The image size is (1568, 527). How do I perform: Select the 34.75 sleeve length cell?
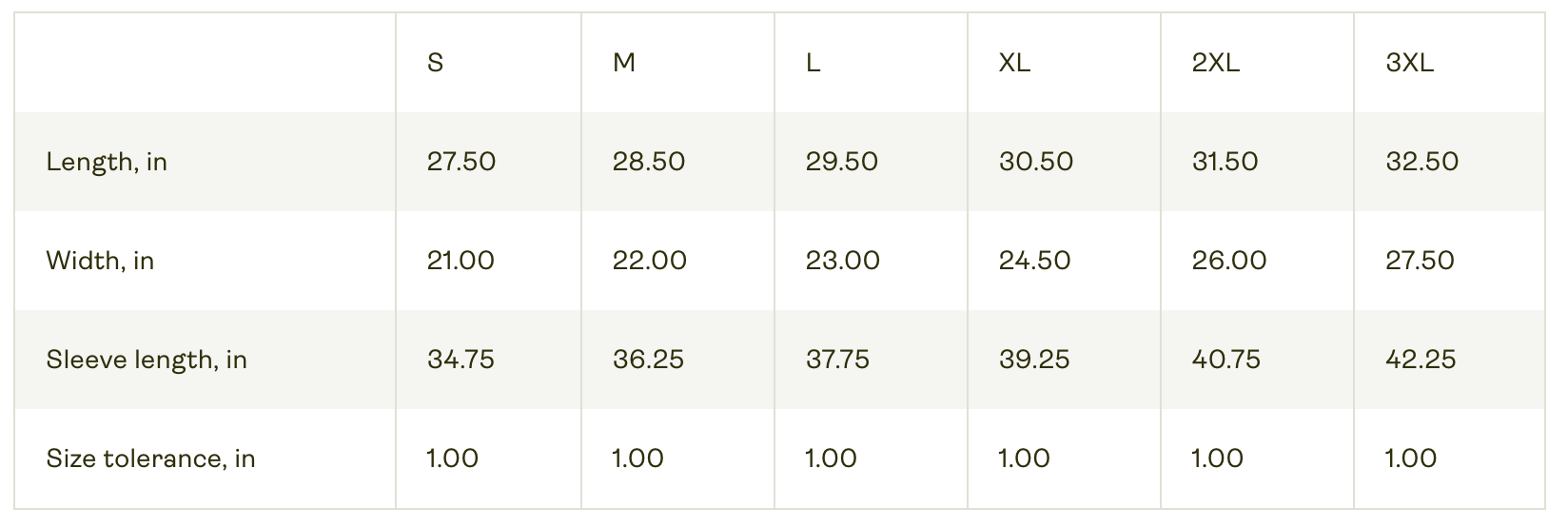click(461, 360)
